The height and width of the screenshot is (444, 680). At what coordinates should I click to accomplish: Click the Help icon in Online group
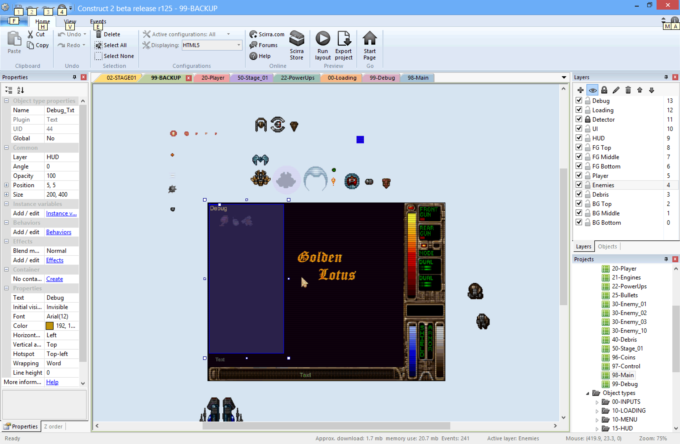click(x=253, y=56)
